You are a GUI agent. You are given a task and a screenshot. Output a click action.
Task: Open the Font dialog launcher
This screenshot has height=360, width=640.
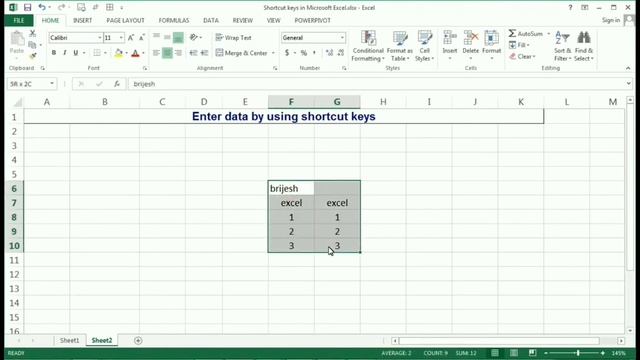[145, 68]
